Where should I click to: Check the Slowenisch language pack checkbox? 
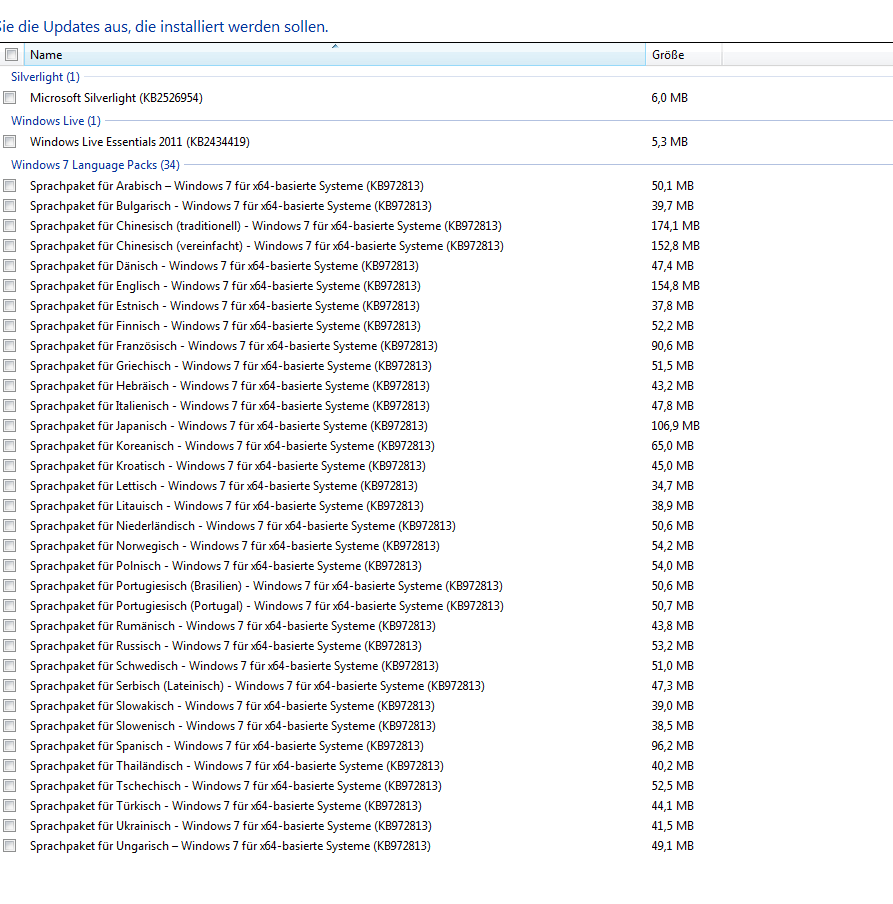point(9,726)
